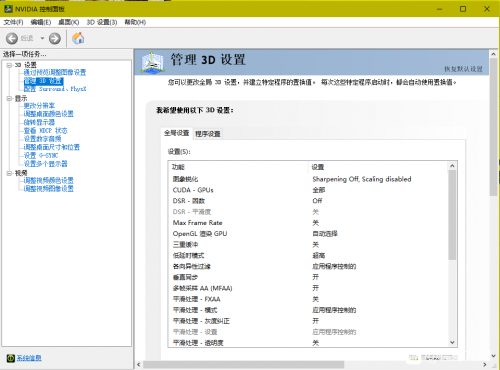Click the 系统信息 link
The height and width of the screenshot is (370, 500).
tap(29, 358)
